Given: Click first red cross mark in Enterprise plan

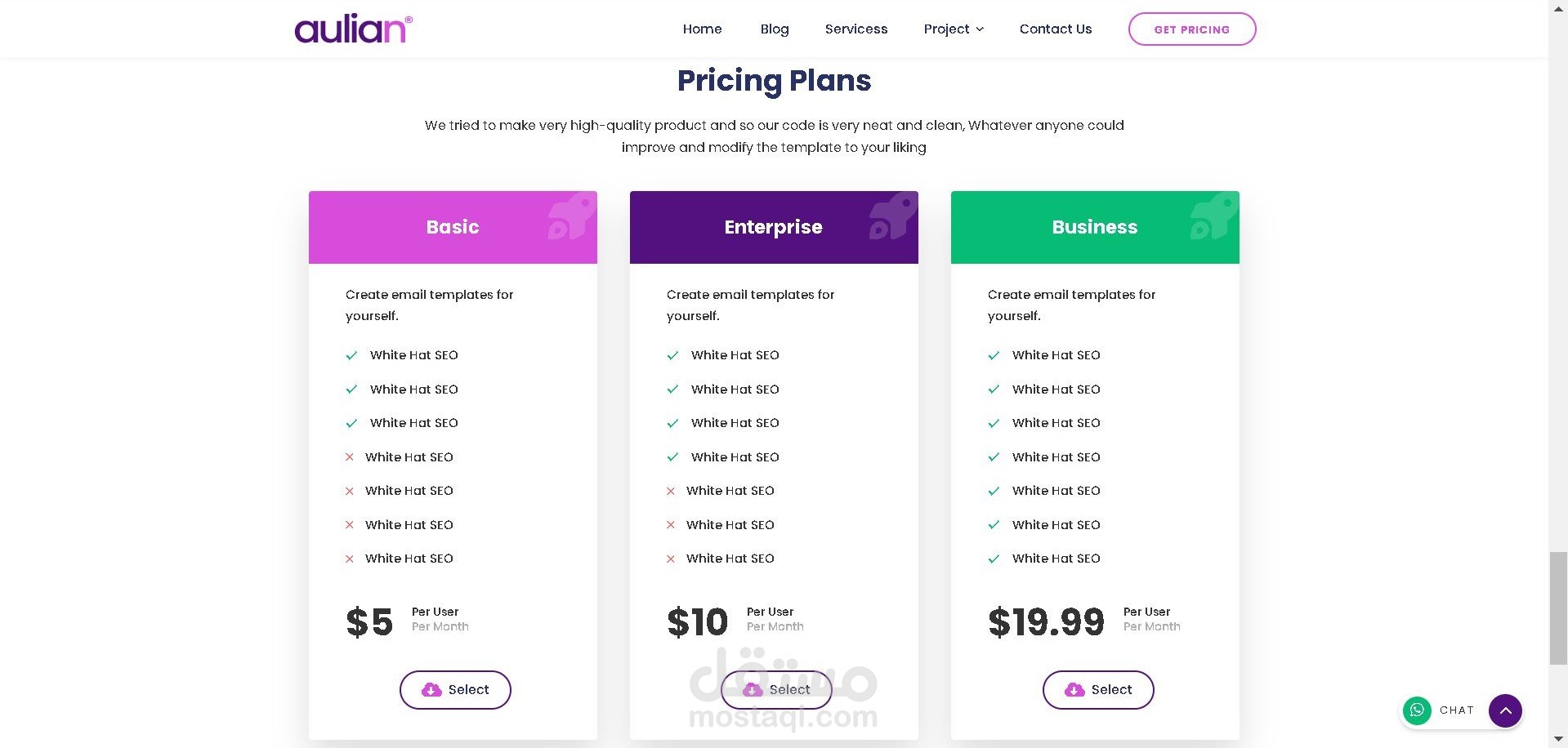Looking at the screenshot, I should click(671, 491).
